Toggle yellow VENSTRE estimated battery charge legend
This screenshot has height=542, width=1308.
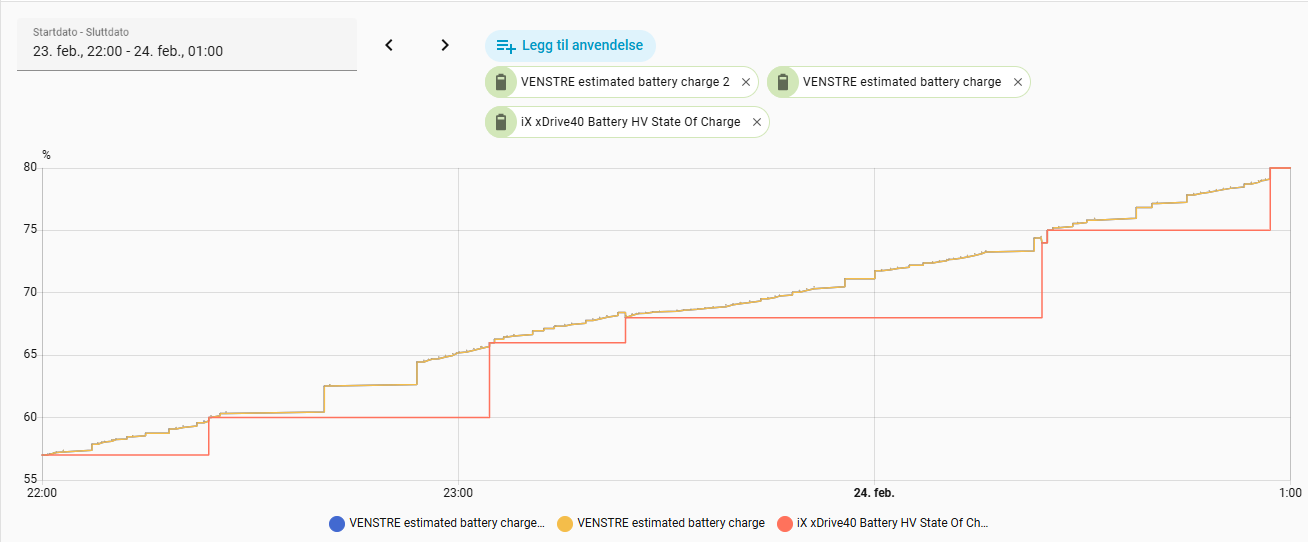point(670,523)
